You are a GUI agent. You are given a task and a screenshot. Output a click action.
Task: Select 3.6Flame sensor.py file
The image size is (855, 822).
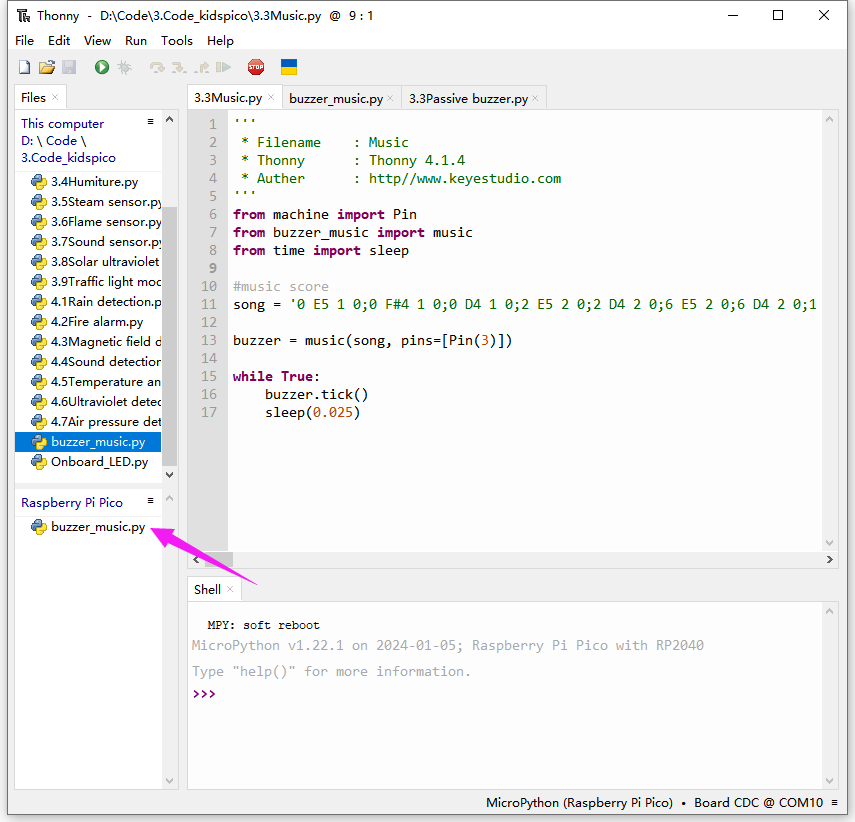point(88,222)
